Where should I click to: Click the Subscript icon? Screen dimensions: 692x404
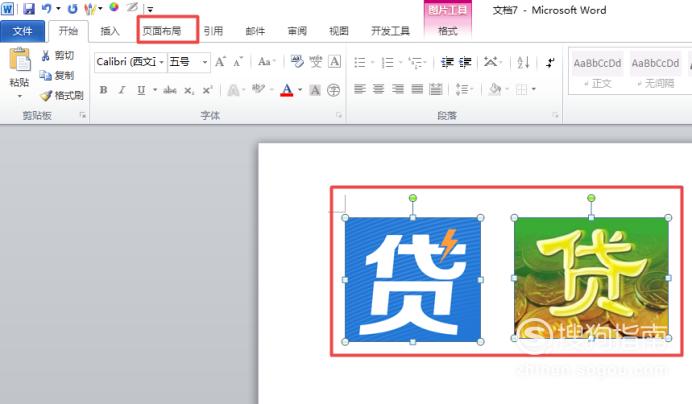pyautogui.click(x=189, y=90)
